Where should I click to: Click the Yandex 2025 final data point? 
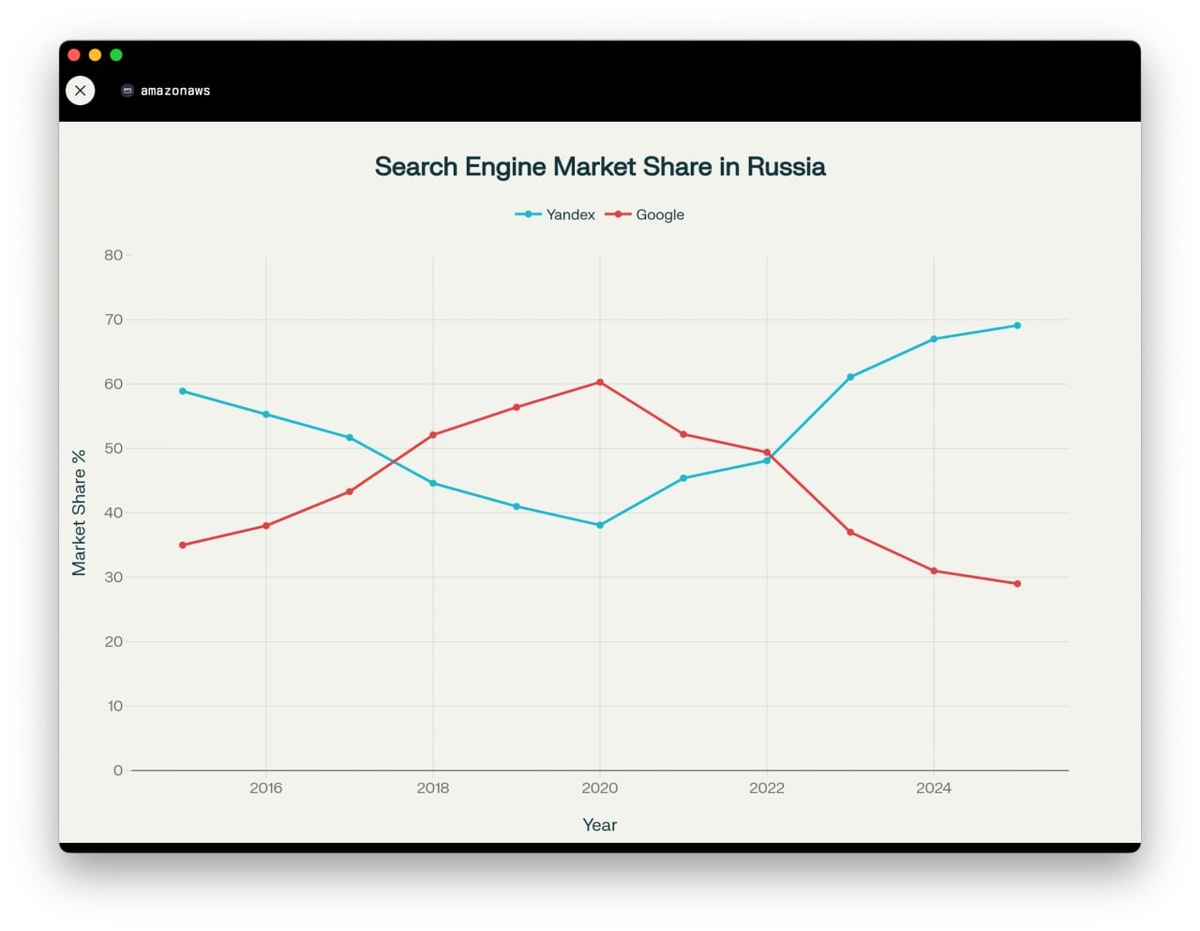pyautogui.click(x=1018, y=325)
